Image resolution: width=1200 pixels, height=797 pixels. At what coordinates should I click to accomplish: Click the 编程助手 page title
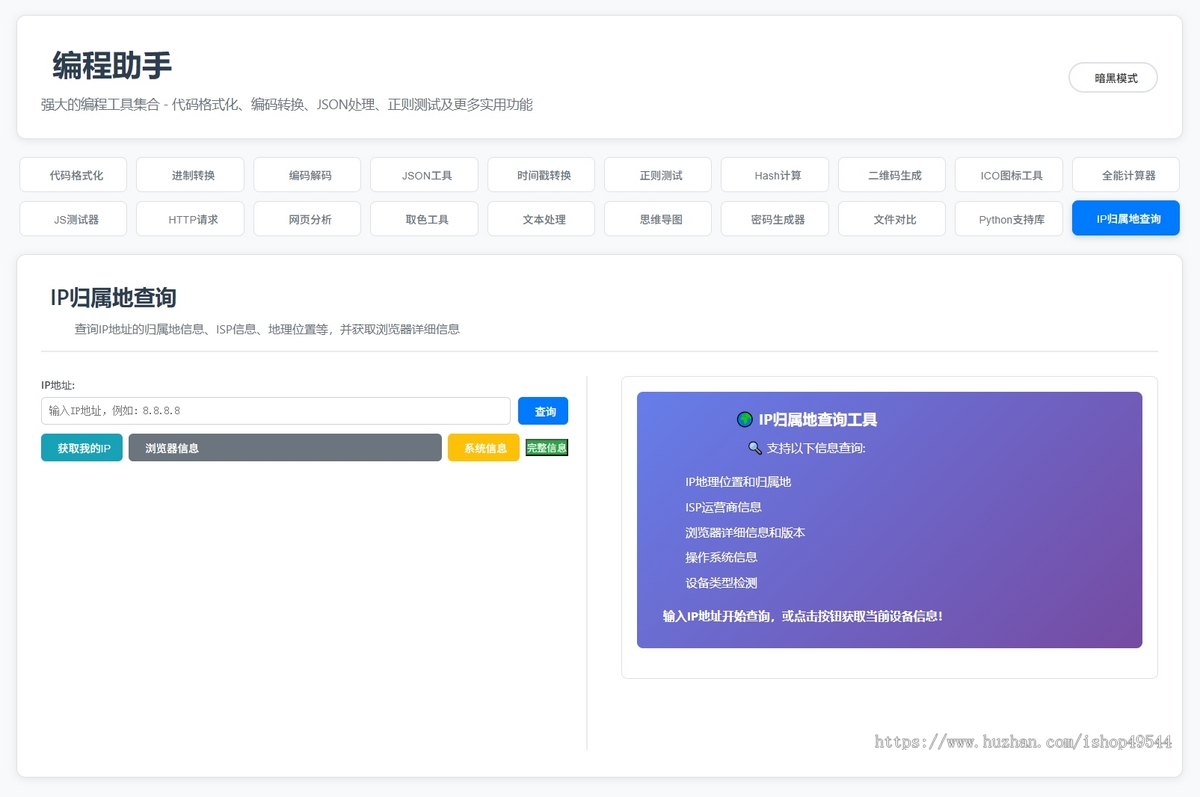(112, 66)
